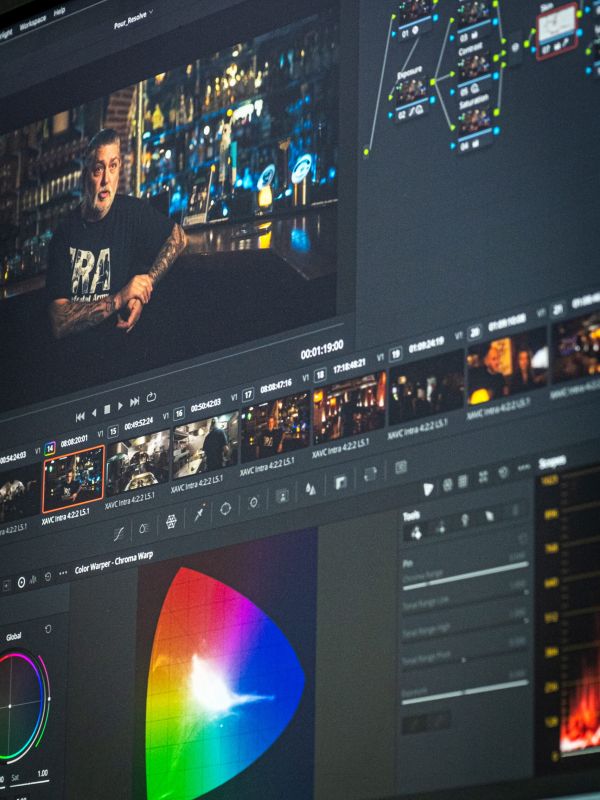The height and width of the screenshot is (800, 600).
Task: Open the HDR palette icon beside Curves
Action: coord(144,528)
